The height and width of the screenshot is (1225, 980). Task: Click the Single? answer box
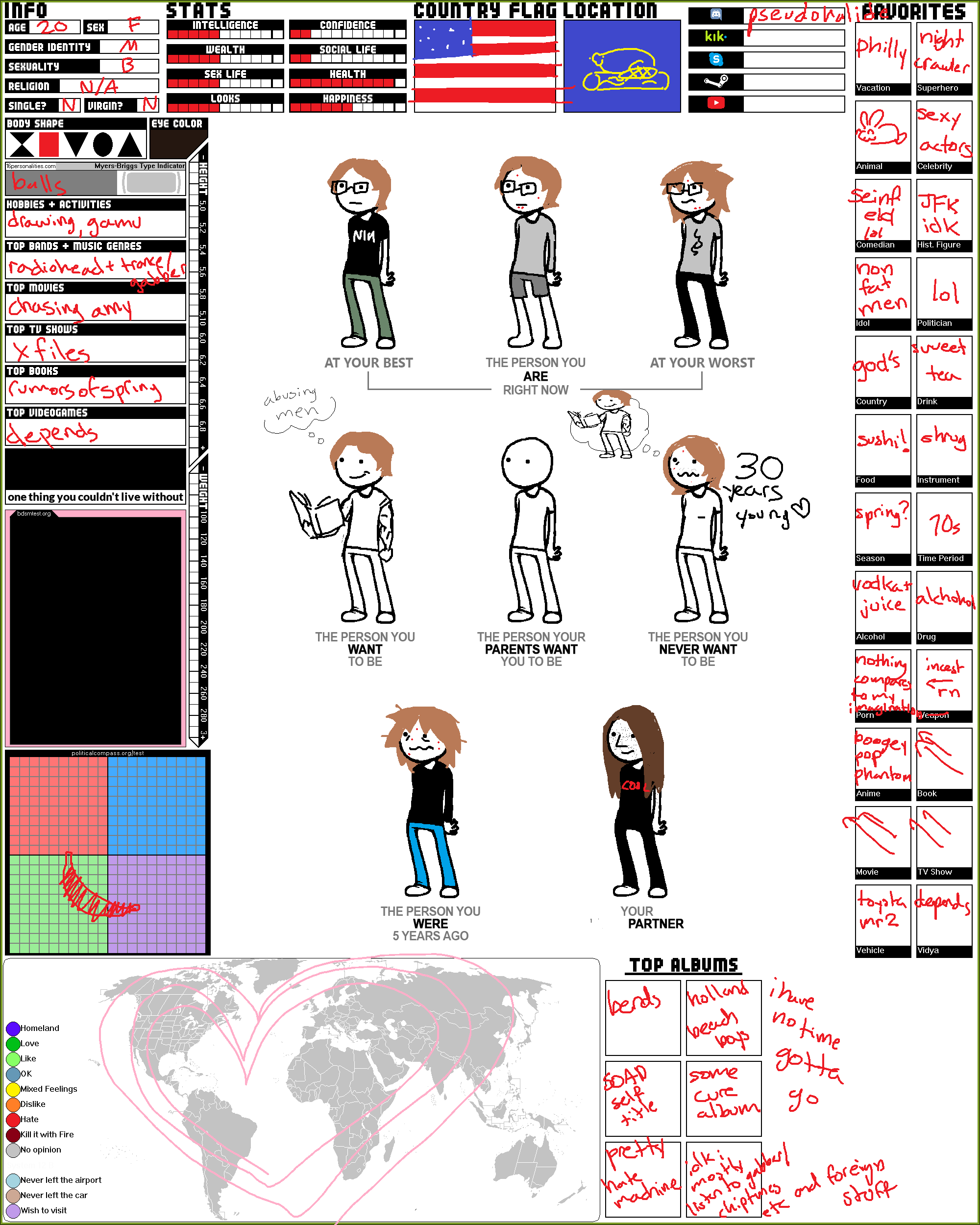(69, 105)
